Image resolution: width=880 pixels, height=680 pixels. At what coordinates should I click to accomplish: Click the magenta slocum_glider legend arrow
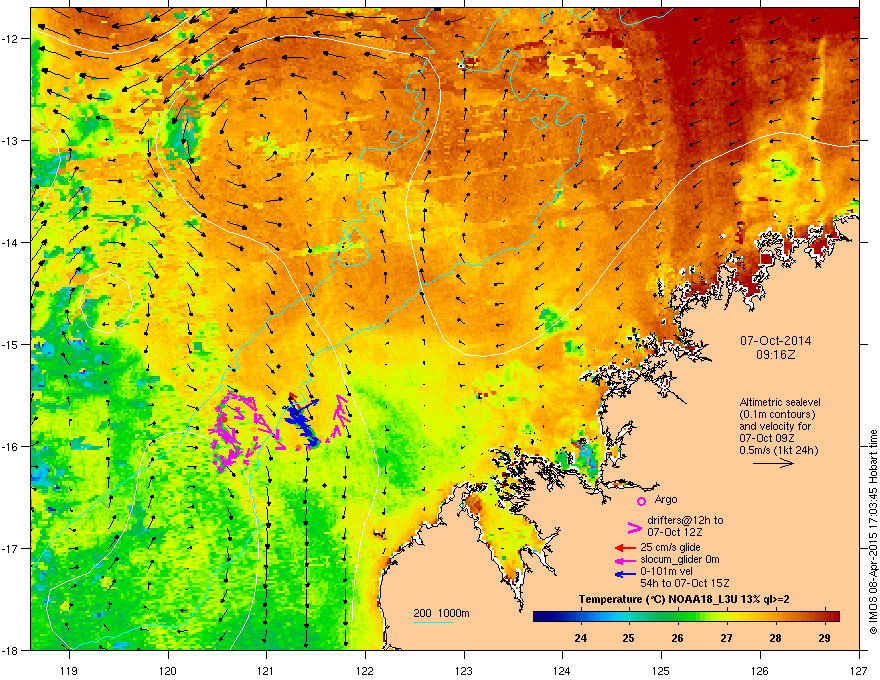[x=625, y=560]
